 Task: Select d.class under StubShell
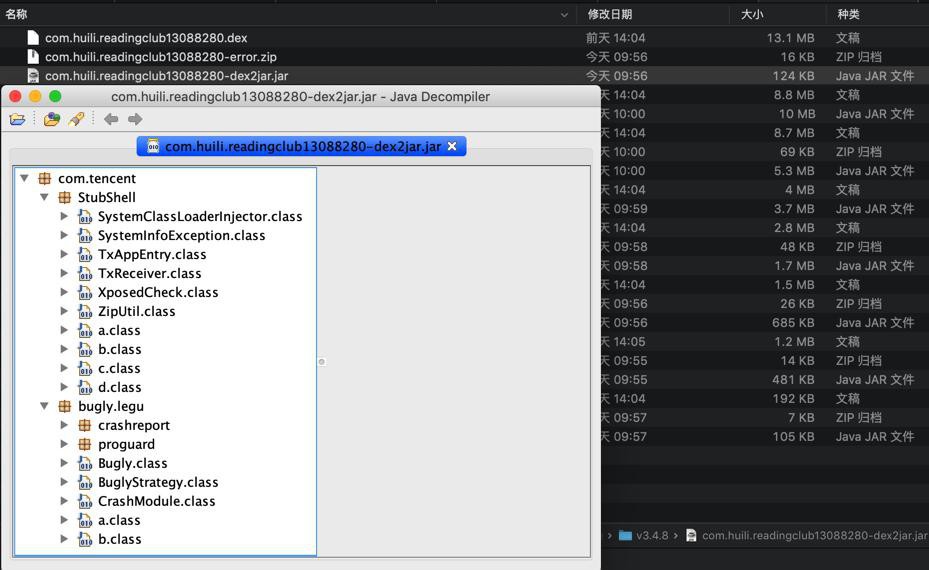[119, 388]
